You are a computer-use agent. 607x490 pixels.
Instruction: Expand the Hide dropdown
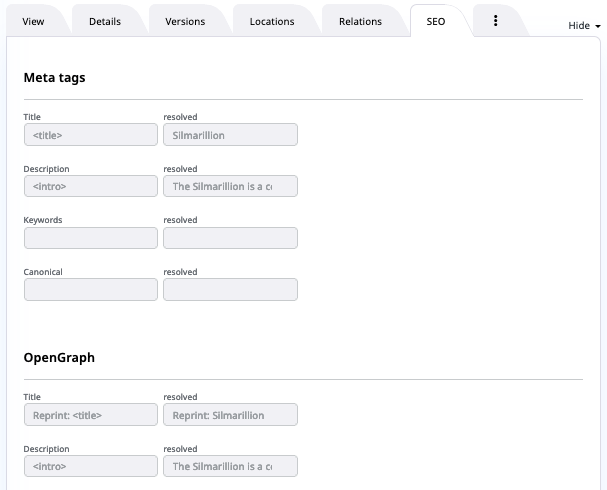[x=584, y=26]
